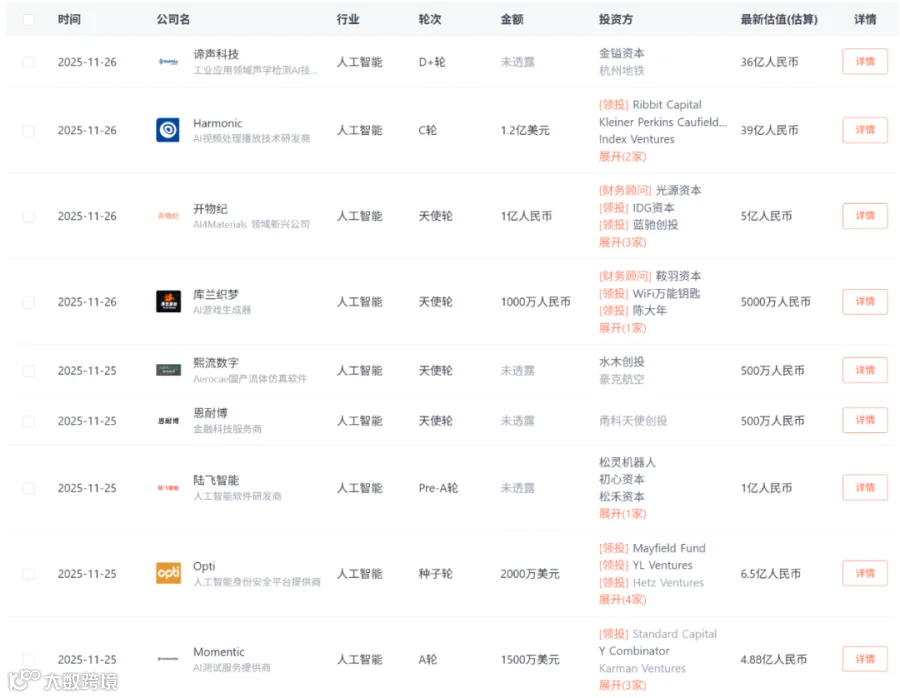The height and width of the screenshot is (698, 900).
Task: Check the box for 熙流数字 row
Action: tap(28, 371)
